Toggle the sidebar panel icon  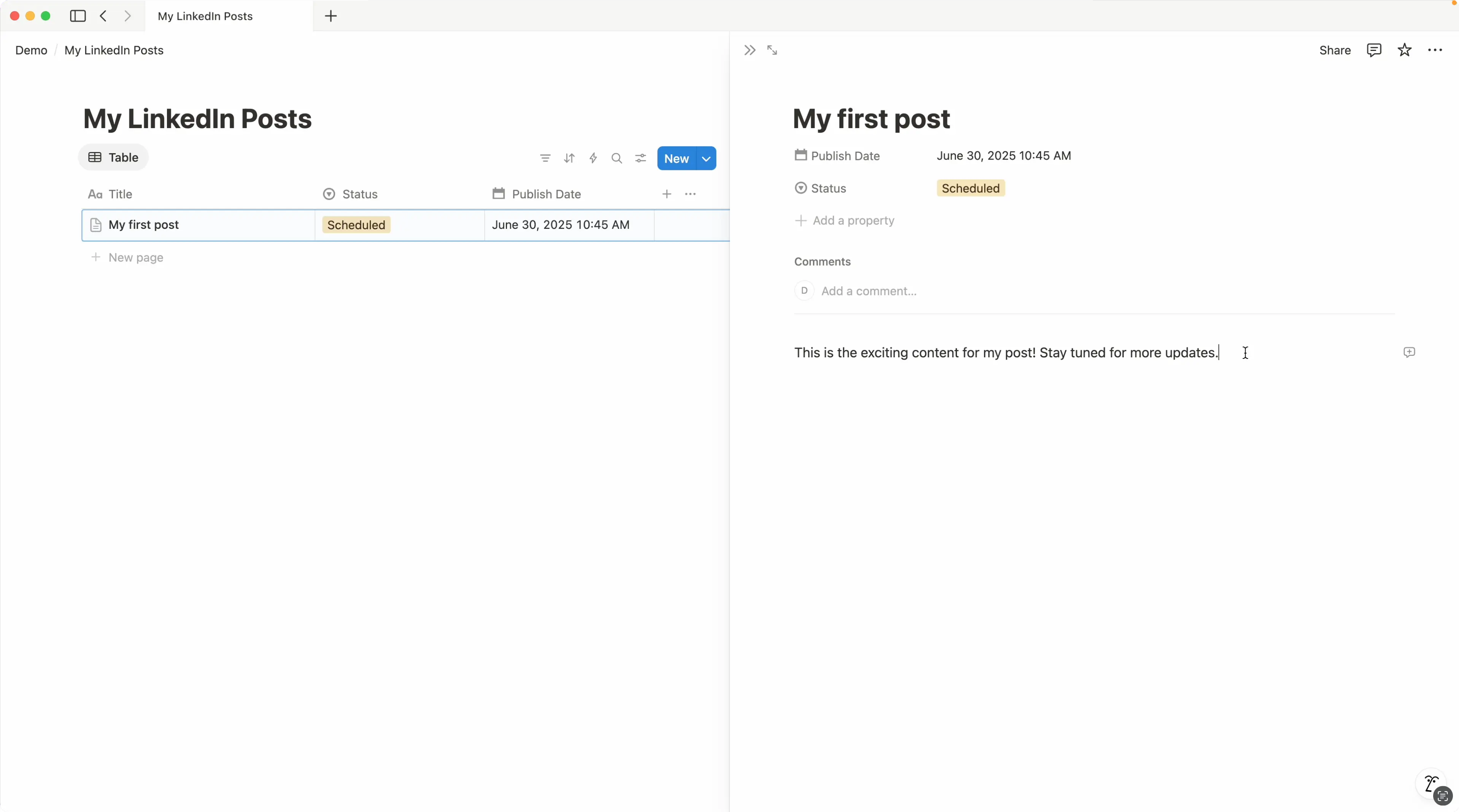[x=78, y=16]
